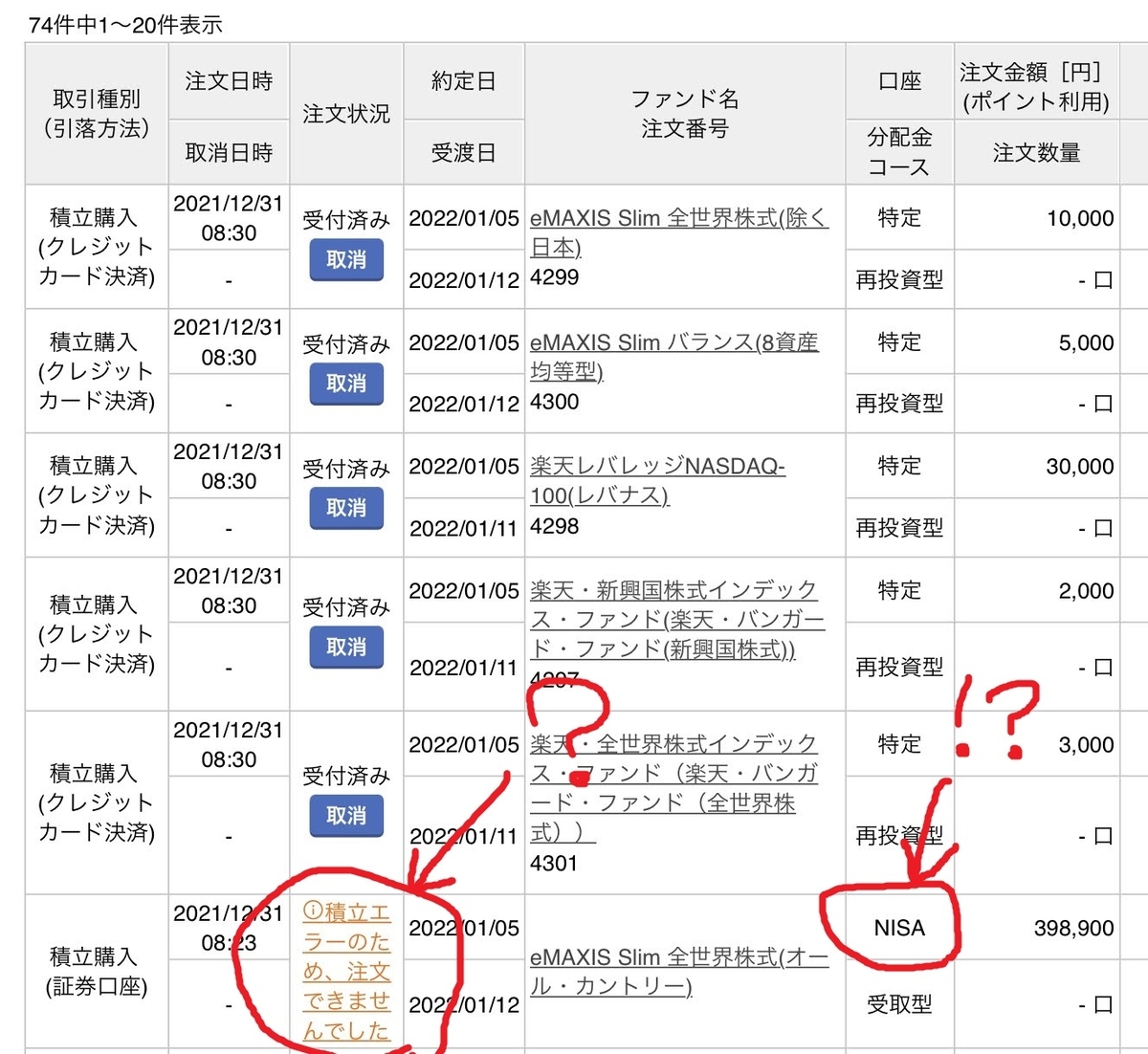
Task: Open eMAXIS Slim 全世界株式(オール・カントリー) link
Action: 679,972
